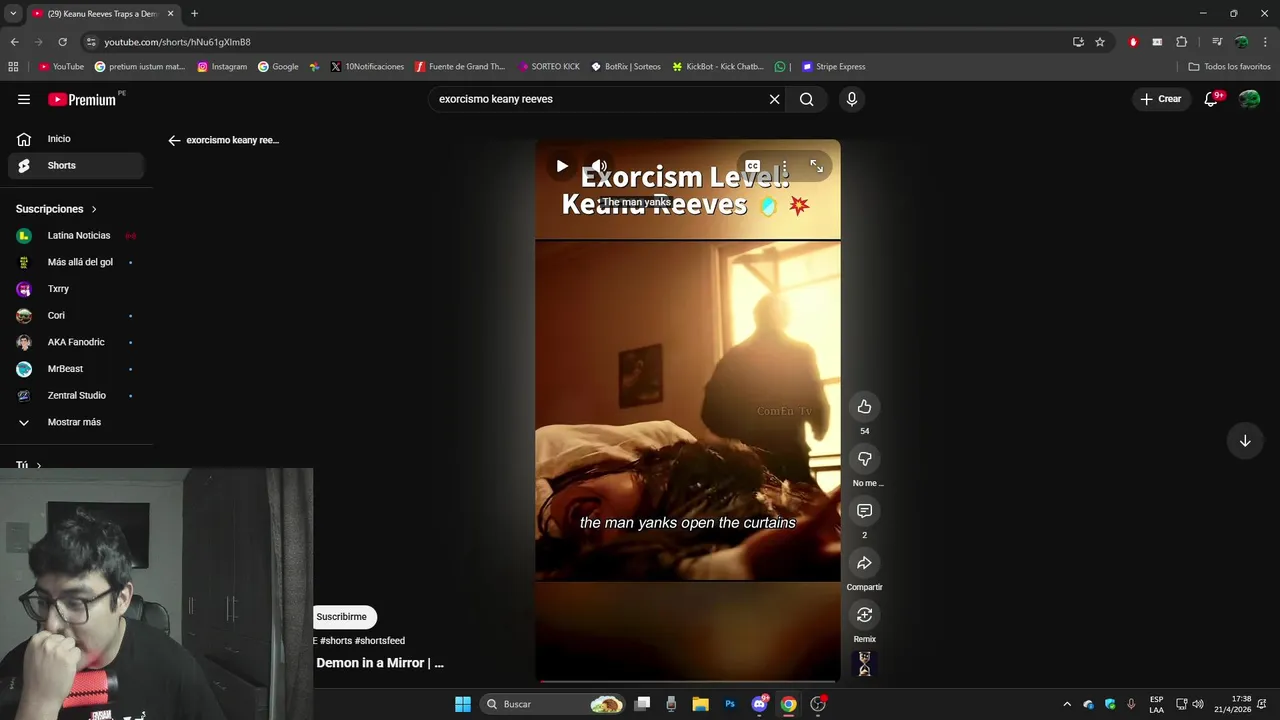Screen dimensions: 1280x720
Task: Start voice search with the microphone
Action: [x=852, y=99]
